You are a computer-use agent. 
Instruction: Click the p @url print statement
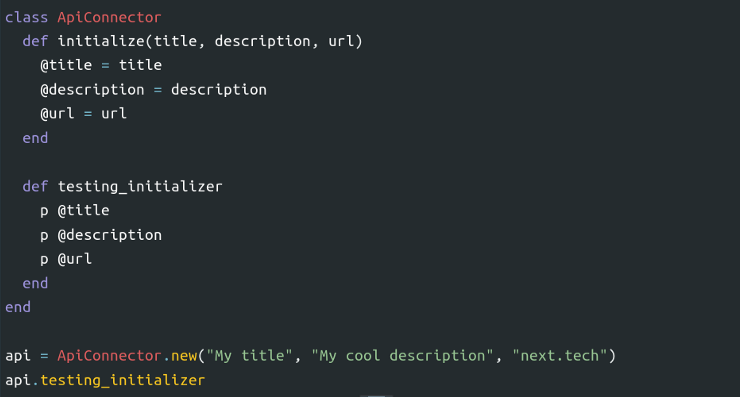click(x=66, y=259)
